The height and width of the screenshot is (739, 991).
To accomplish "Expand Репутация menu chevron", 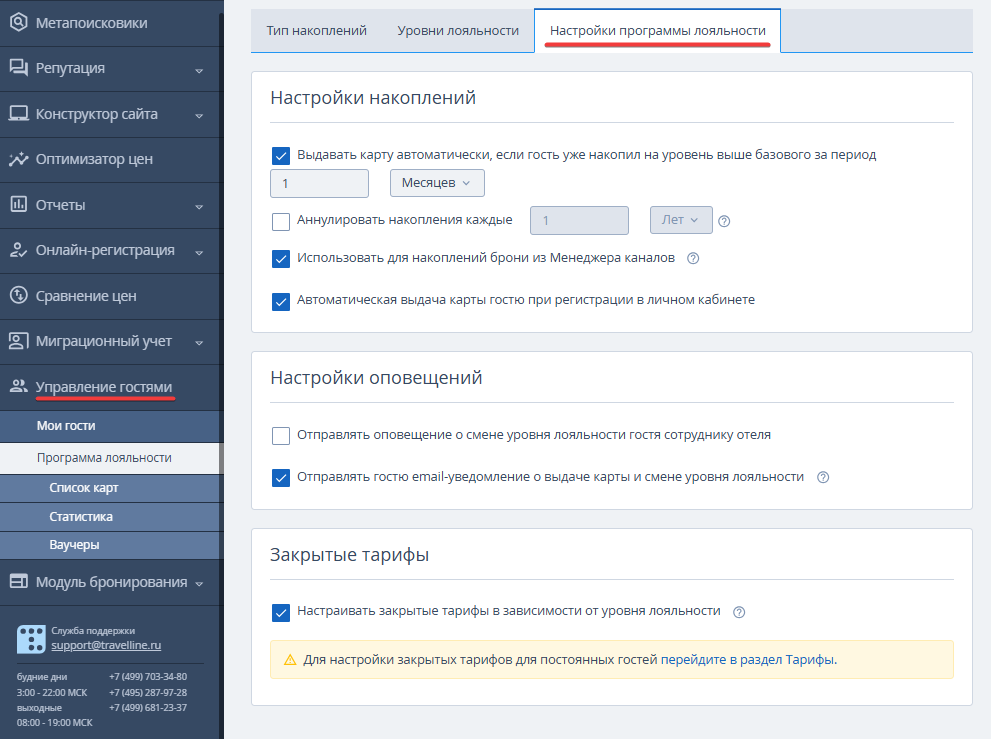I will coord(199,70).
